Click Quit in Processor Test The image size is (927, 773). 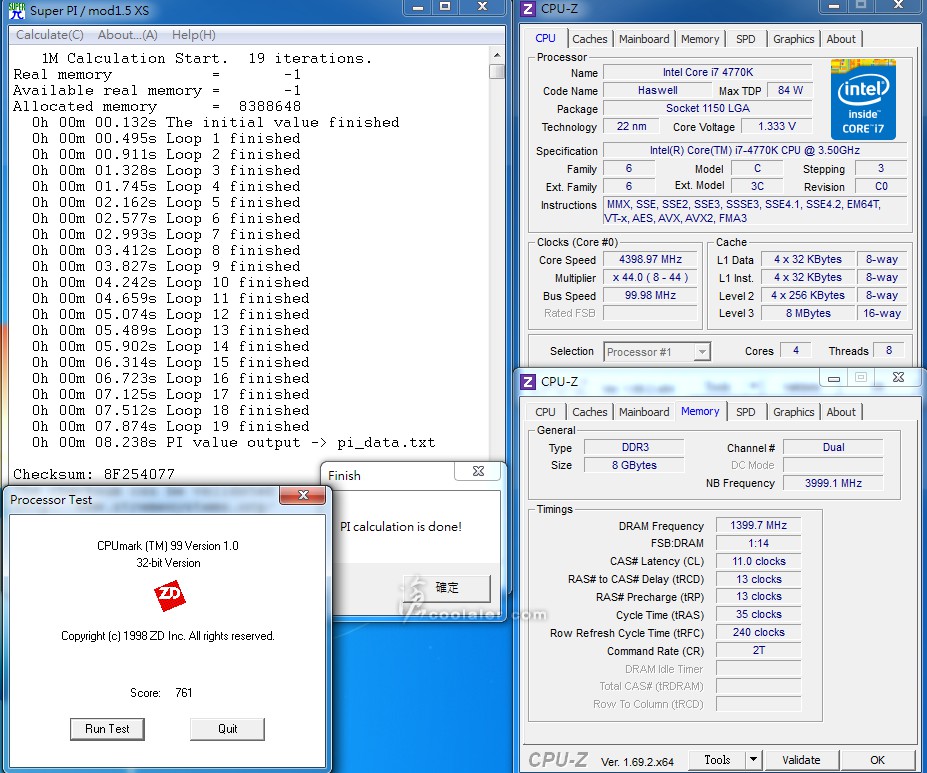click(227, 729)
